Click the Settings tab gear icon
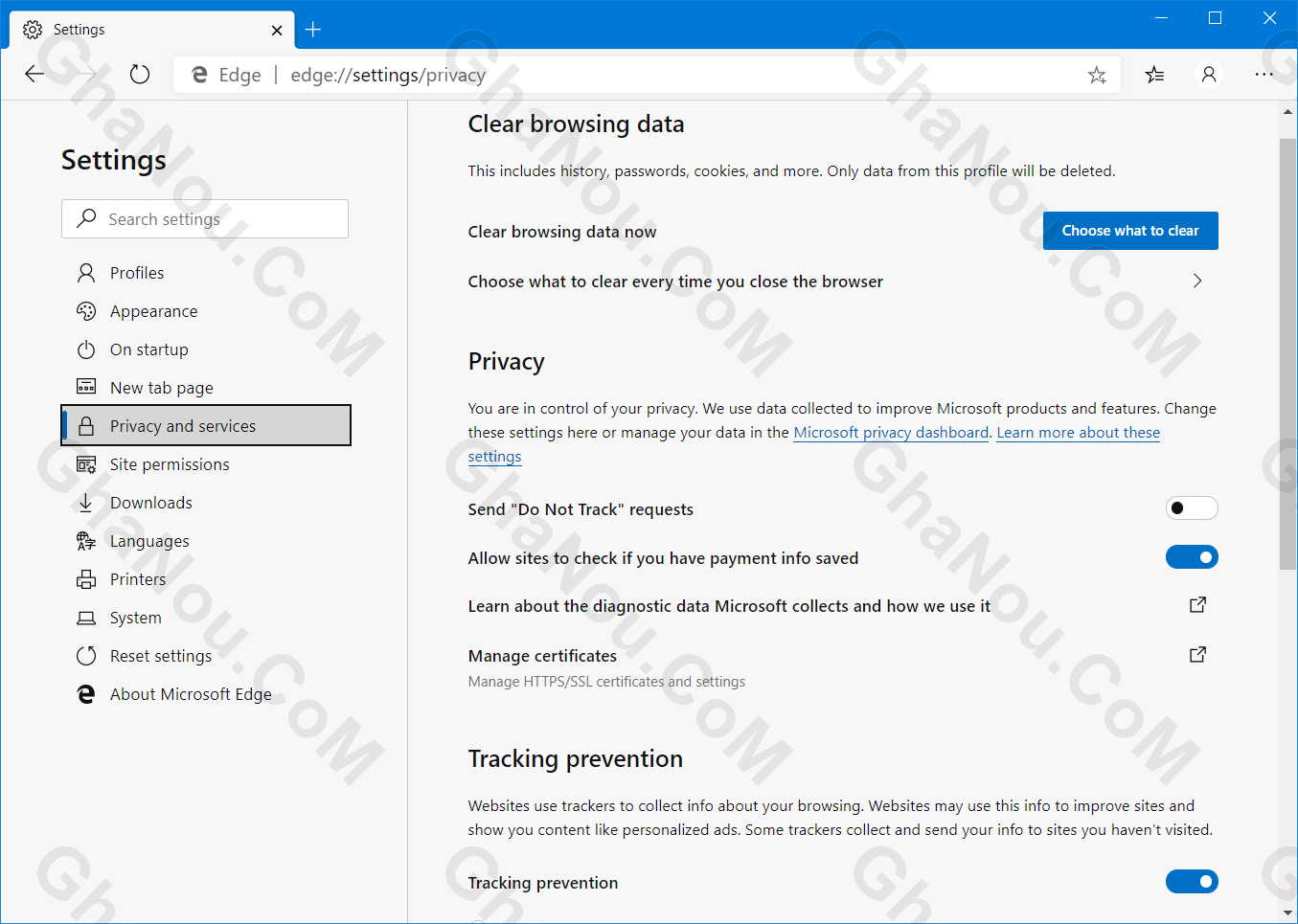Viewport: 1298px width, 924px height. pos(33,30)
